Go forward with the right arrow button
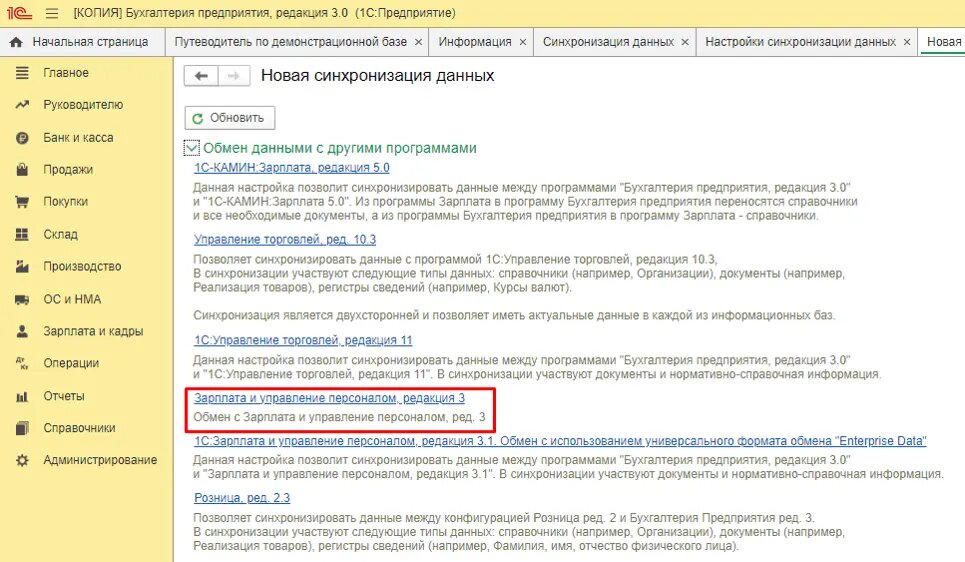The image size is (965, 562). pos(233,76)
